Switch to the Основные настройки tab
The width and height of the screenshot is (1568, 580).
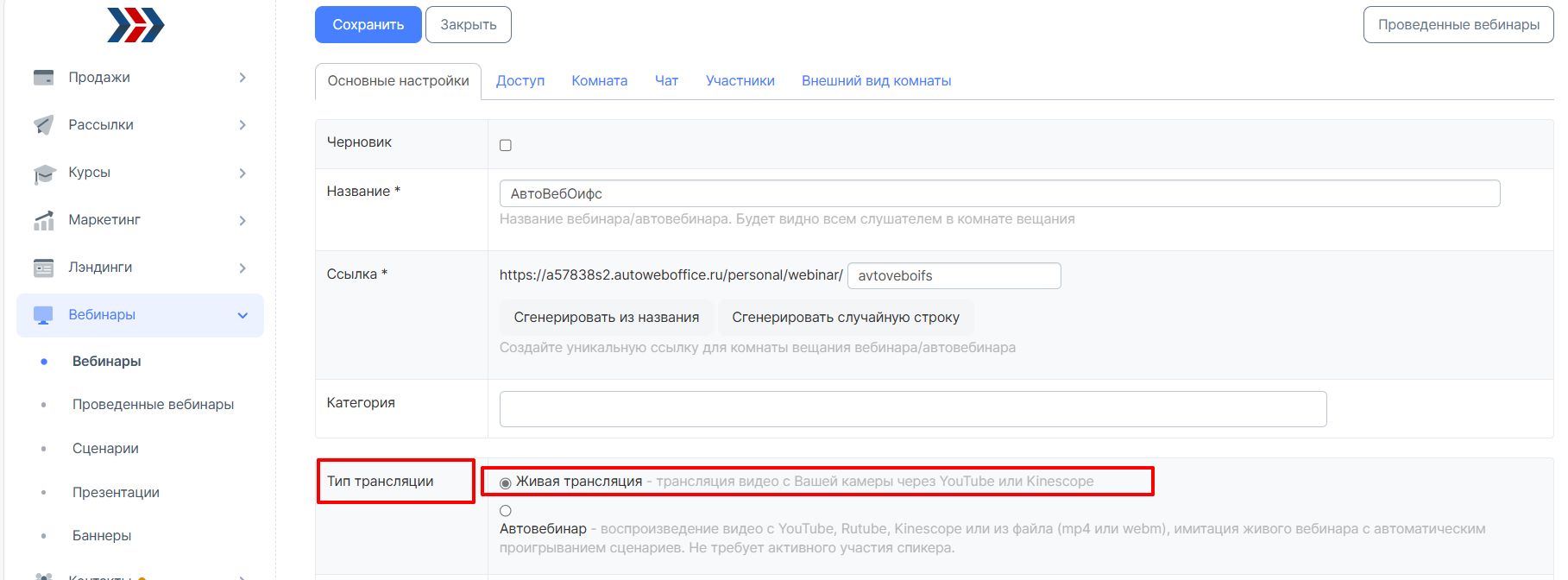[398, 81]
